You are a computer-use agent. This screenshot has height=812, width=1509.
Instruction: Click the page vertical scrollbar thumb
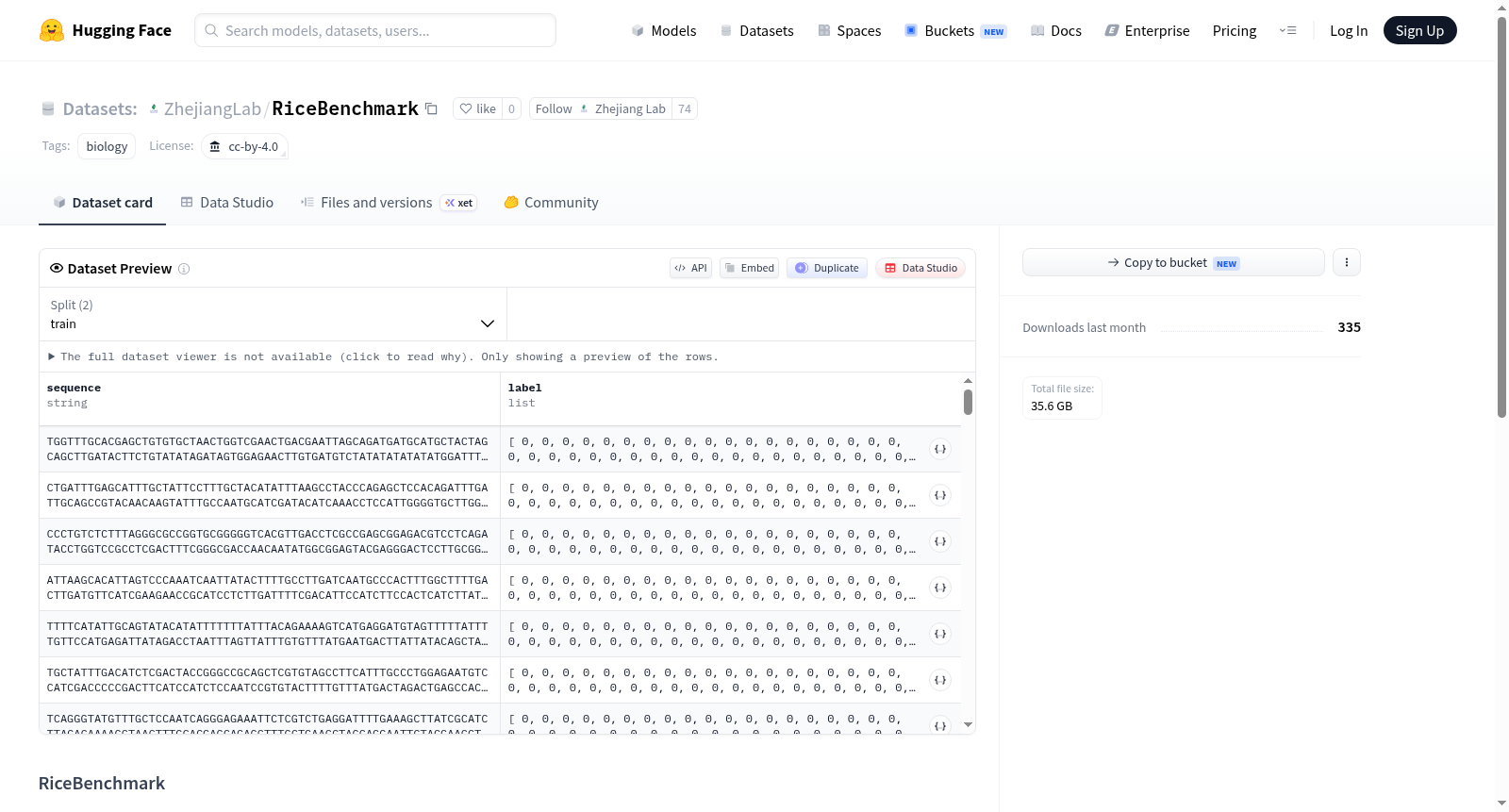pos(1501,217)
